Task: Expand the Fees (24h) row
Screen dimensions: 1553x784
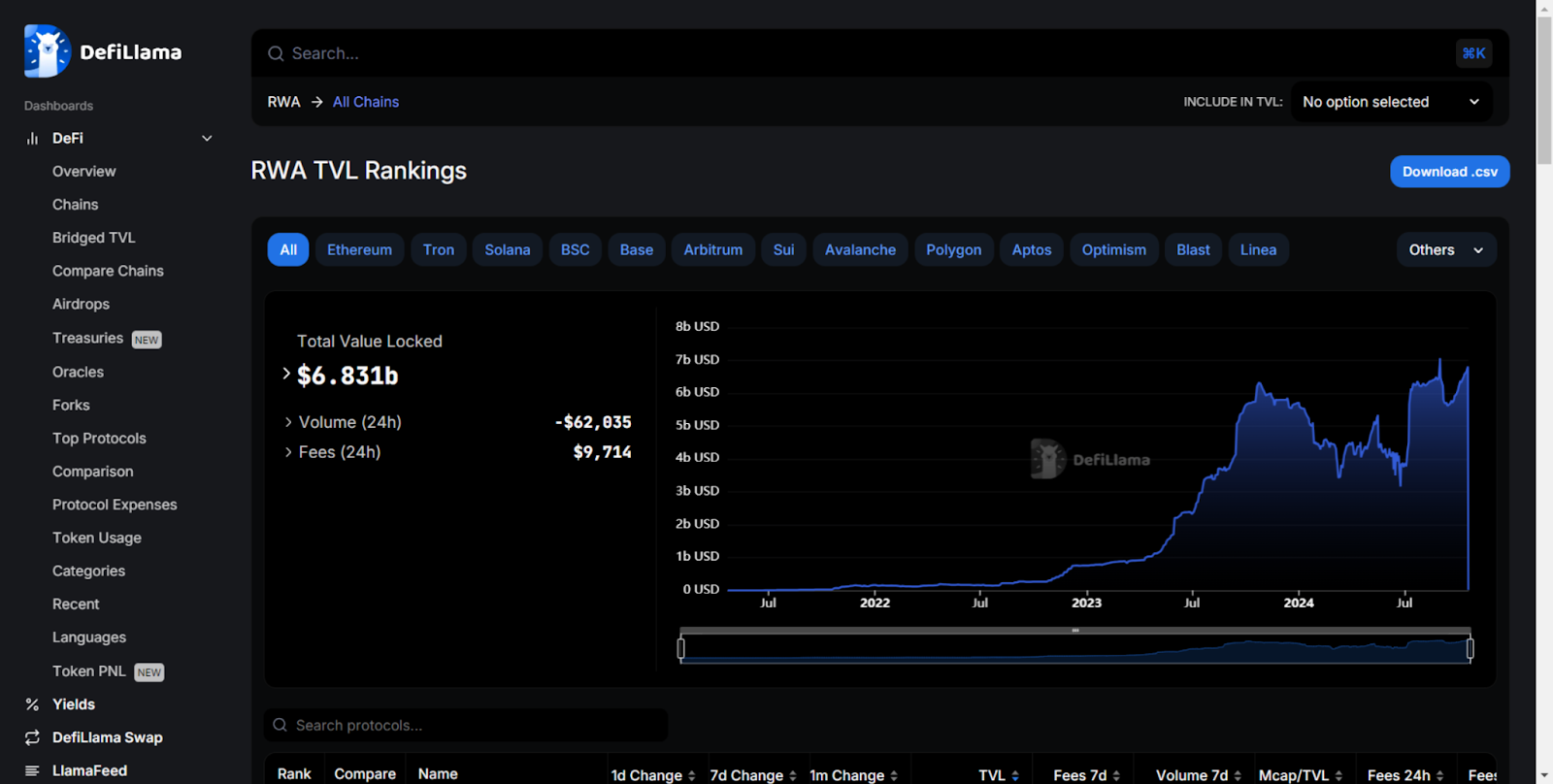Action: click(x=288, y=452)
